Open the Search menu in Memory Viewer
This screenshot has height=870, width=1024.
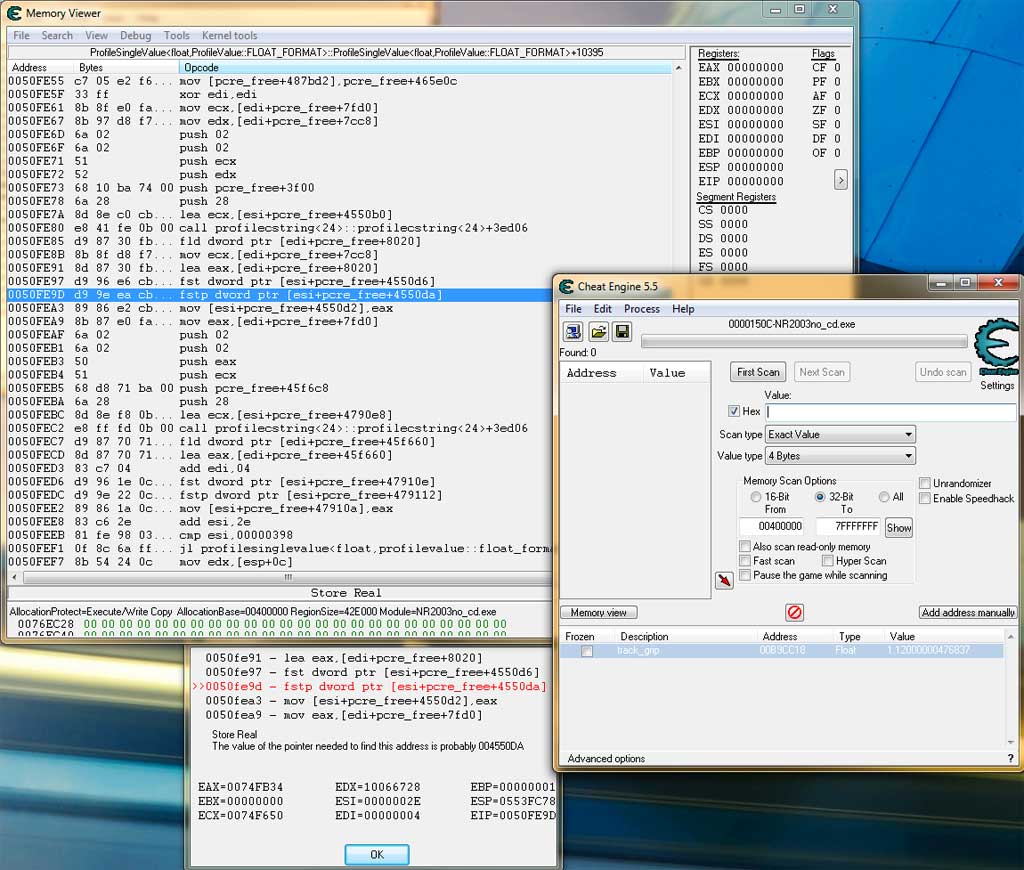tap(57, 35)
